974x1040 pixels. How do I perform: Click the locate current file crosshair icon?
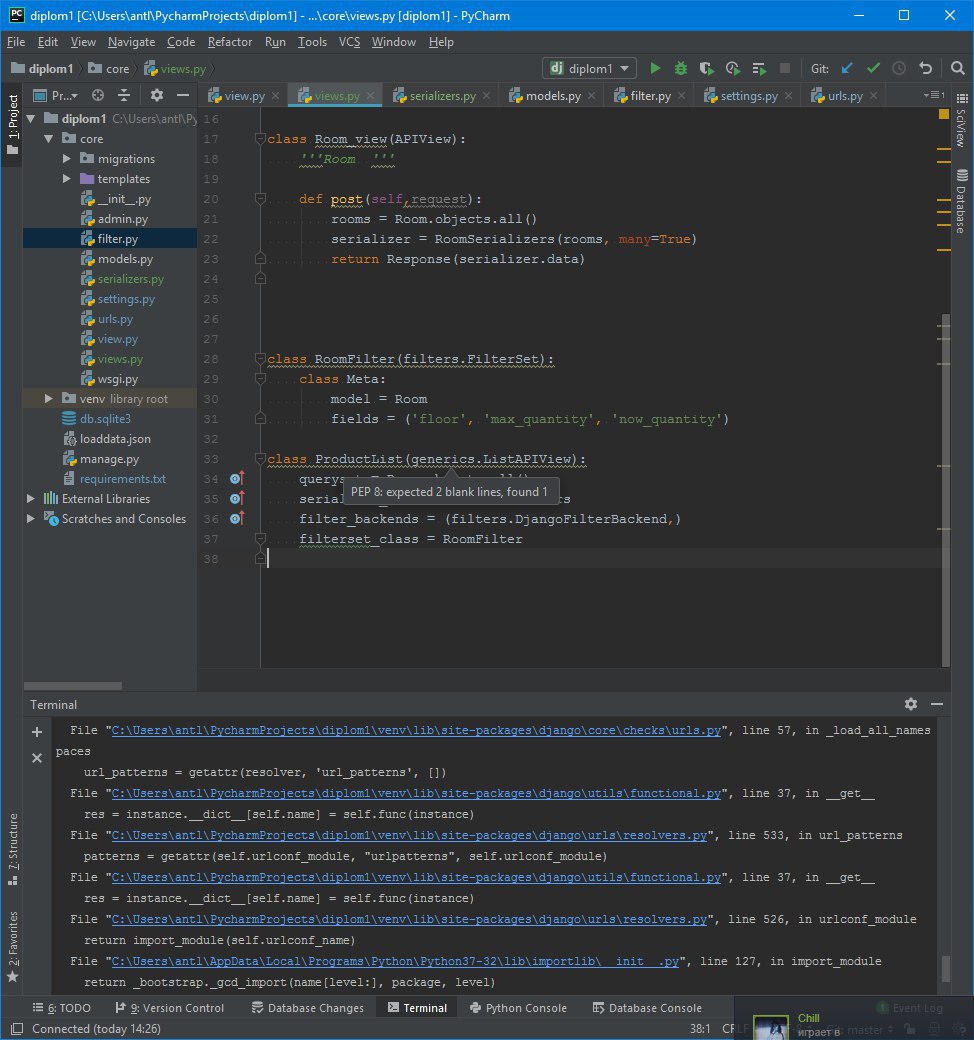tap(98, 96)
